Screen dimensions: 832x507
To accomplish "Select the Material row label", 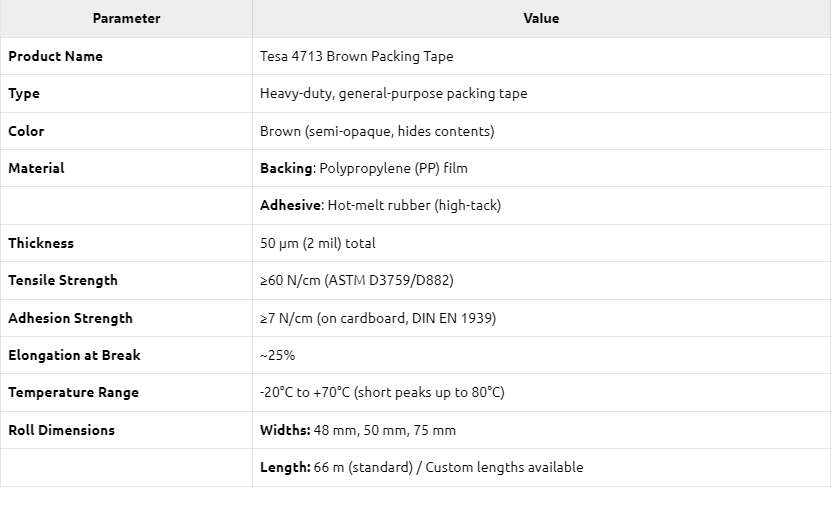I will click(x=36, y=168).
